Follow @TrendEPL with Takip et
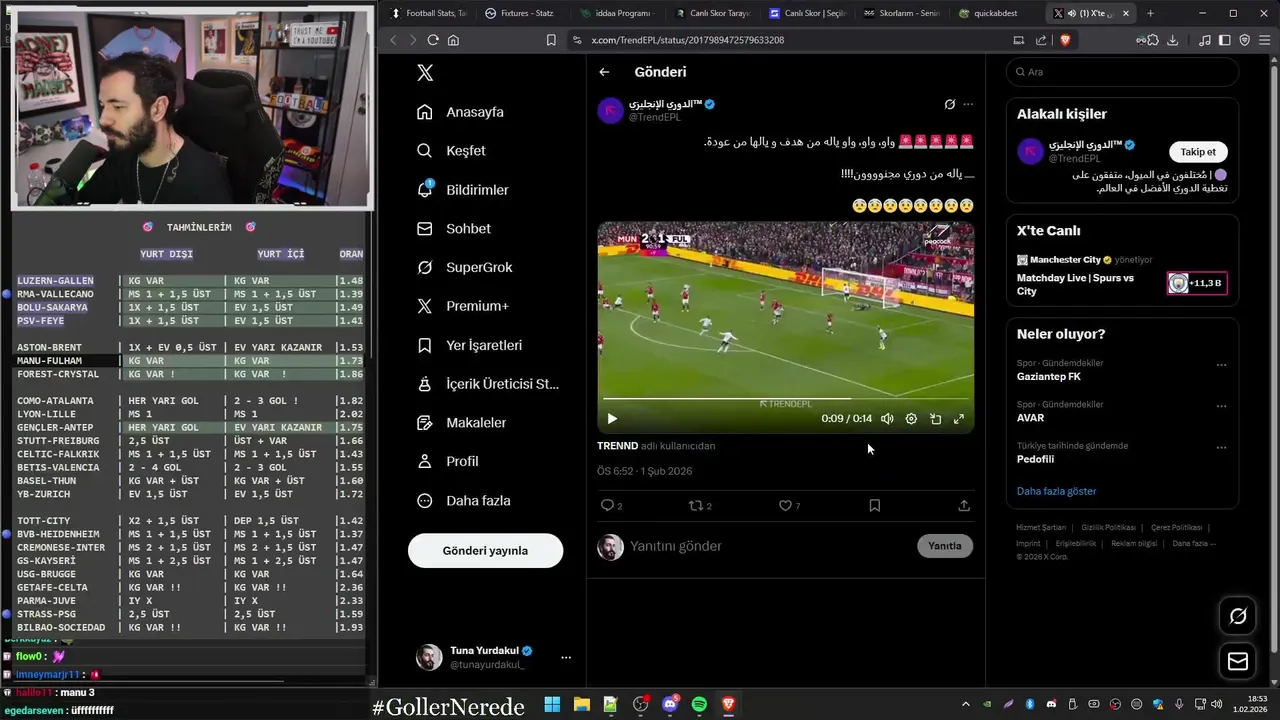This screenshot has height=720, width=1280. (x=1198, y=152)
